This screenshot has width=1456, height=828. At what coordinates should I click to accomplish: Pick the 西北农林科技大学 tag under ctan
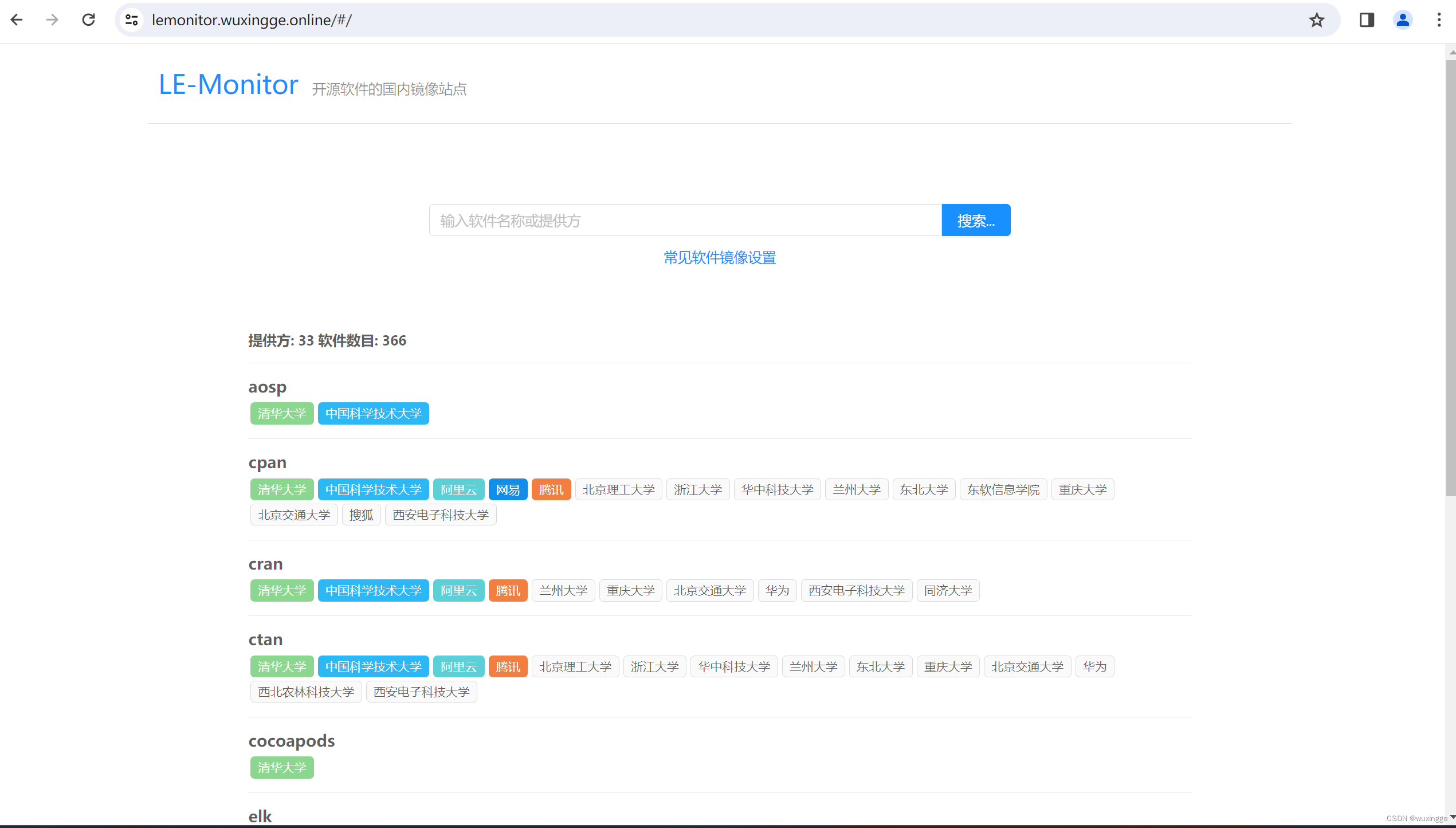[x=306, y=692]
